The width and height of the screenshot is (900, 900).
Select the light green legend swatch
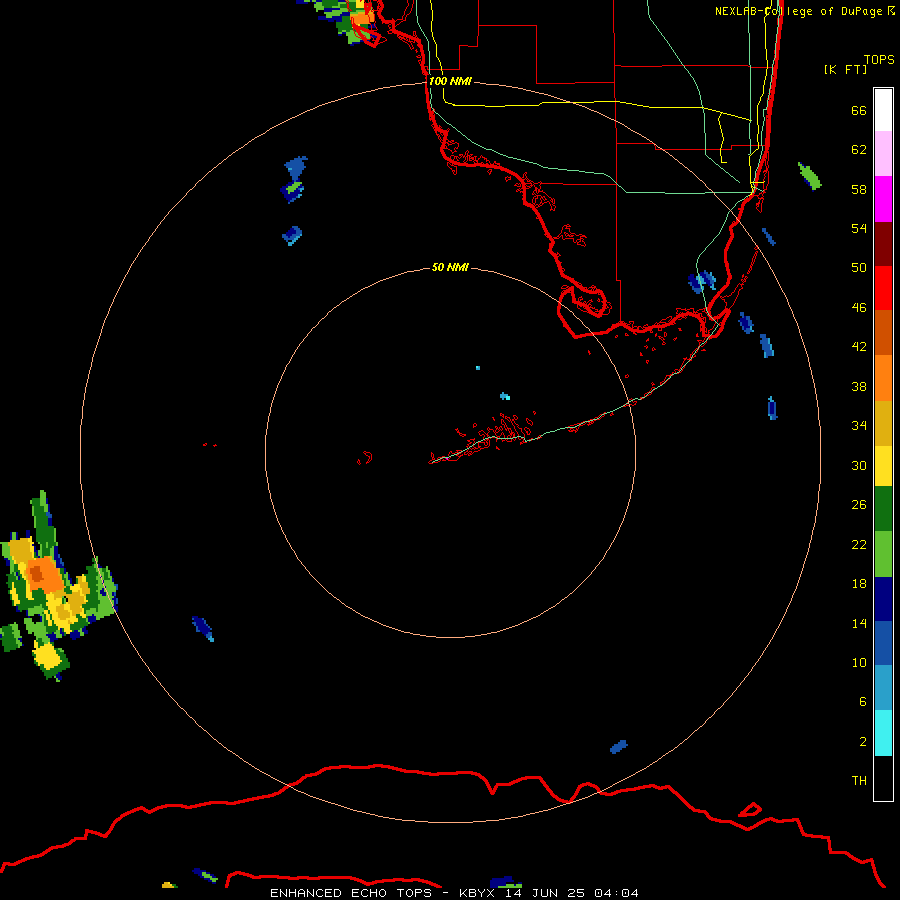click(x=883, y=554)
